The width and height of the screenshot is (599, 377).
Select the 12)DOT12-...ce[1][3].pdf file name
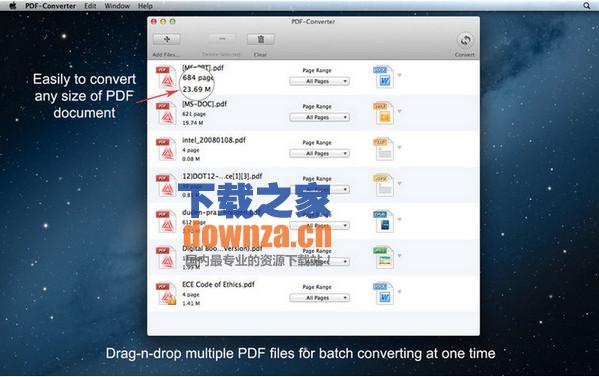click(222, 176)
